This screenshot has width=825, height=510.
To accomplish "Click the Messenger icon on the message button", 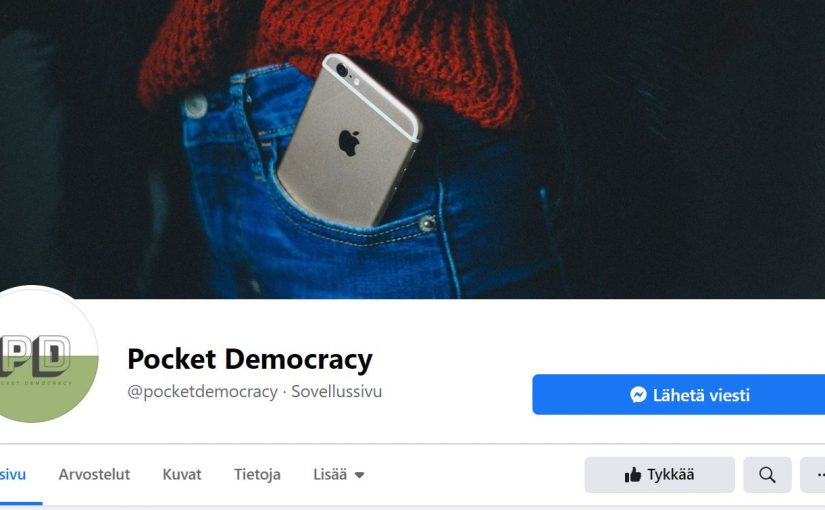I will [x=638, y=395].
